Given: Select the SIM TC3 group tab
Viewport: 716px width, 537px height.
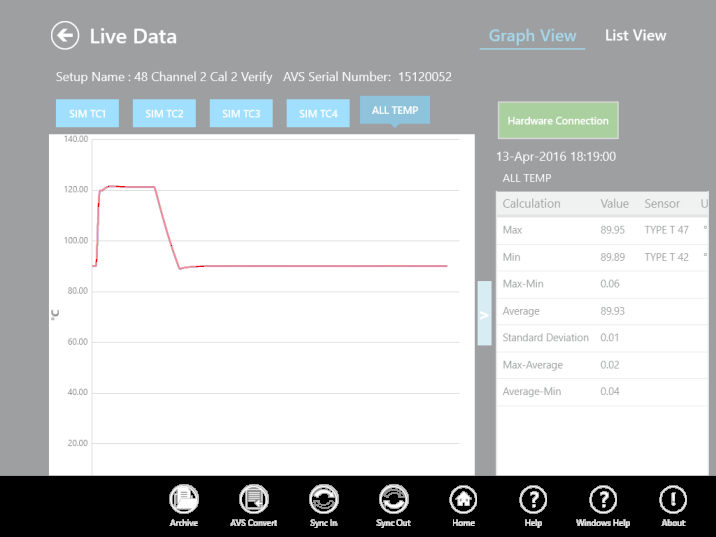Looking at the screenshot, I should [x=241, y=113].
